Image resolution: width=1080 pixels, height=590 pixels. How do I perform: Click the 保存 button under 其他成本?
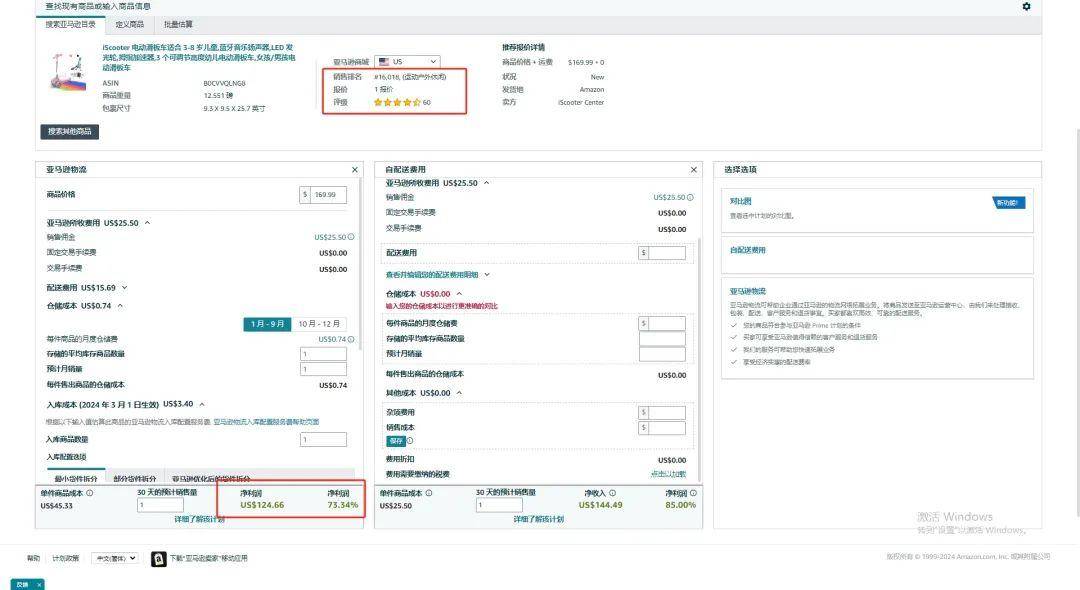point(395,441)
